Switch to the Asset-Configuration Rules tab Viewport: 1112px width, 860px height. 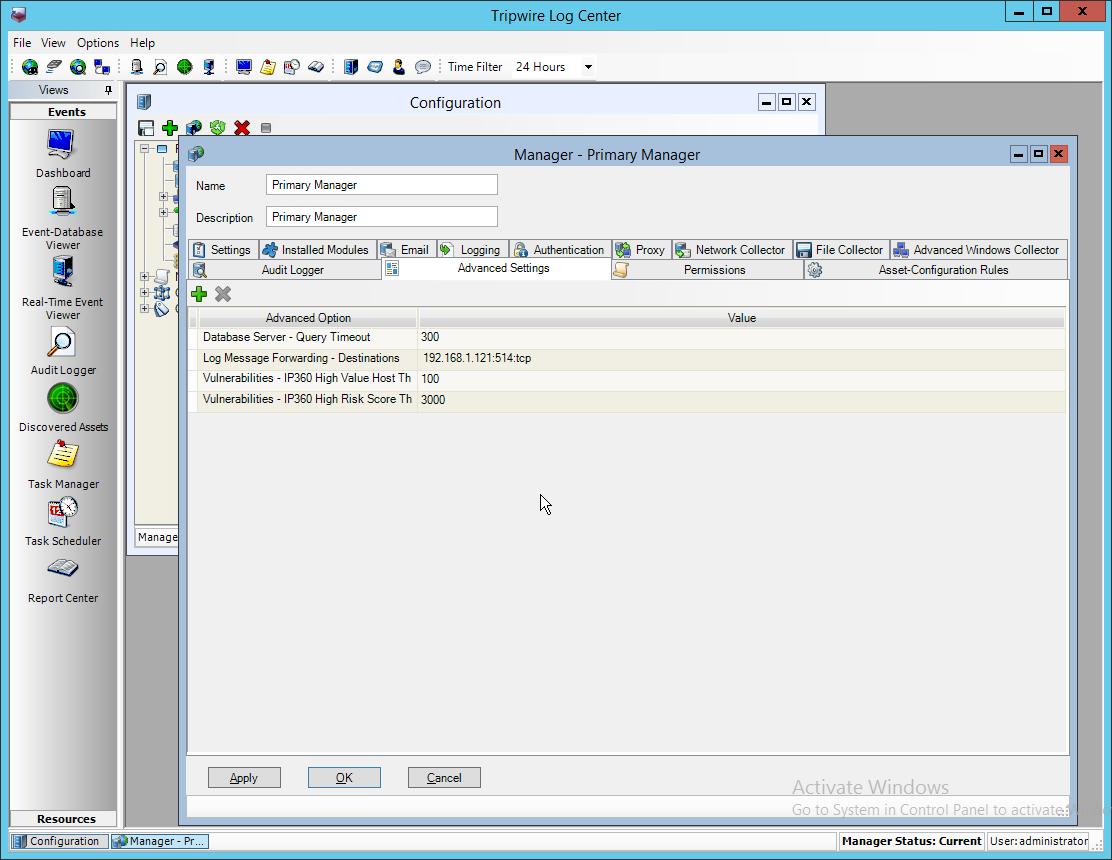point(935,270)
